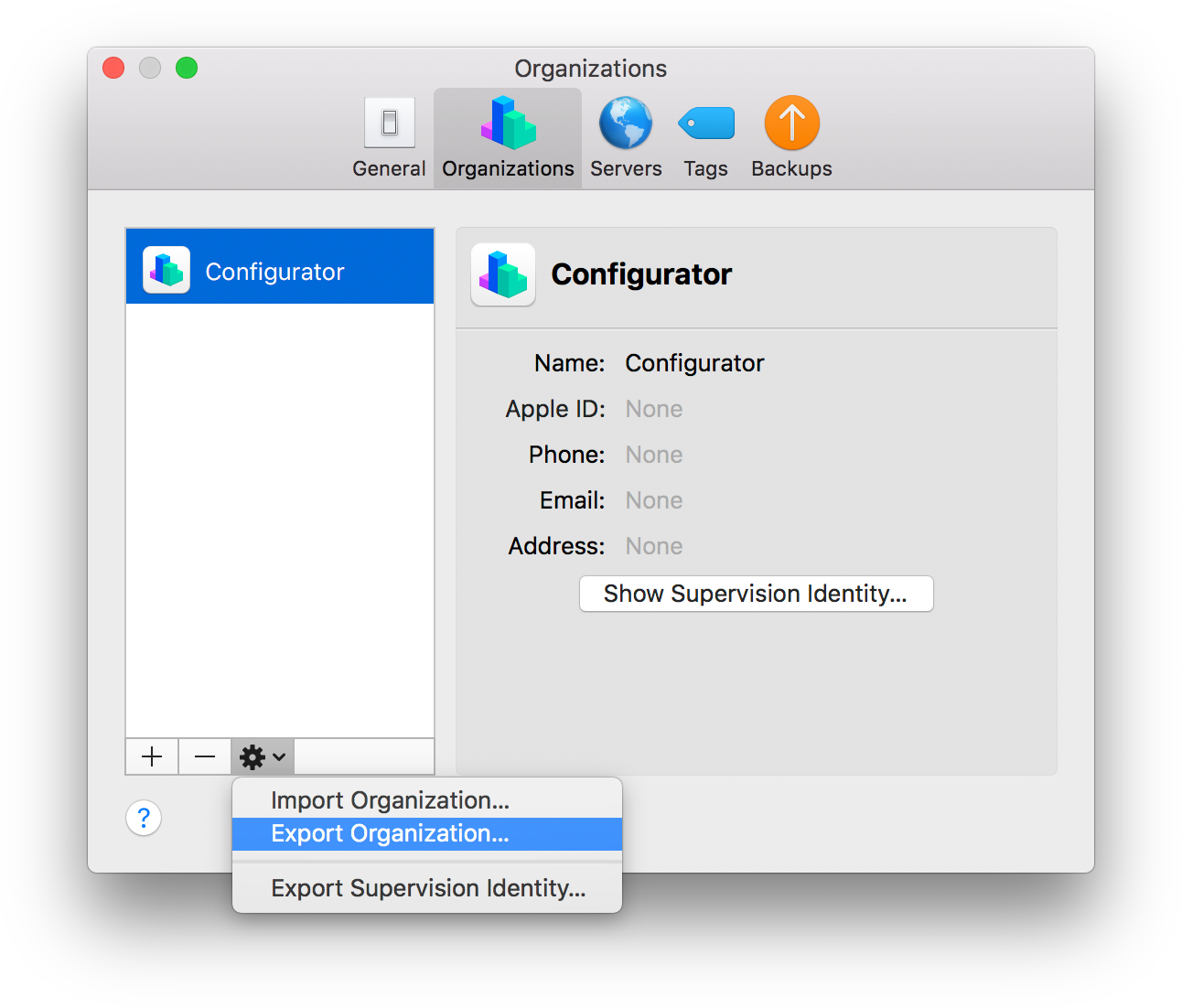
Task: Click the Email None value
Action: pos(654,500)
